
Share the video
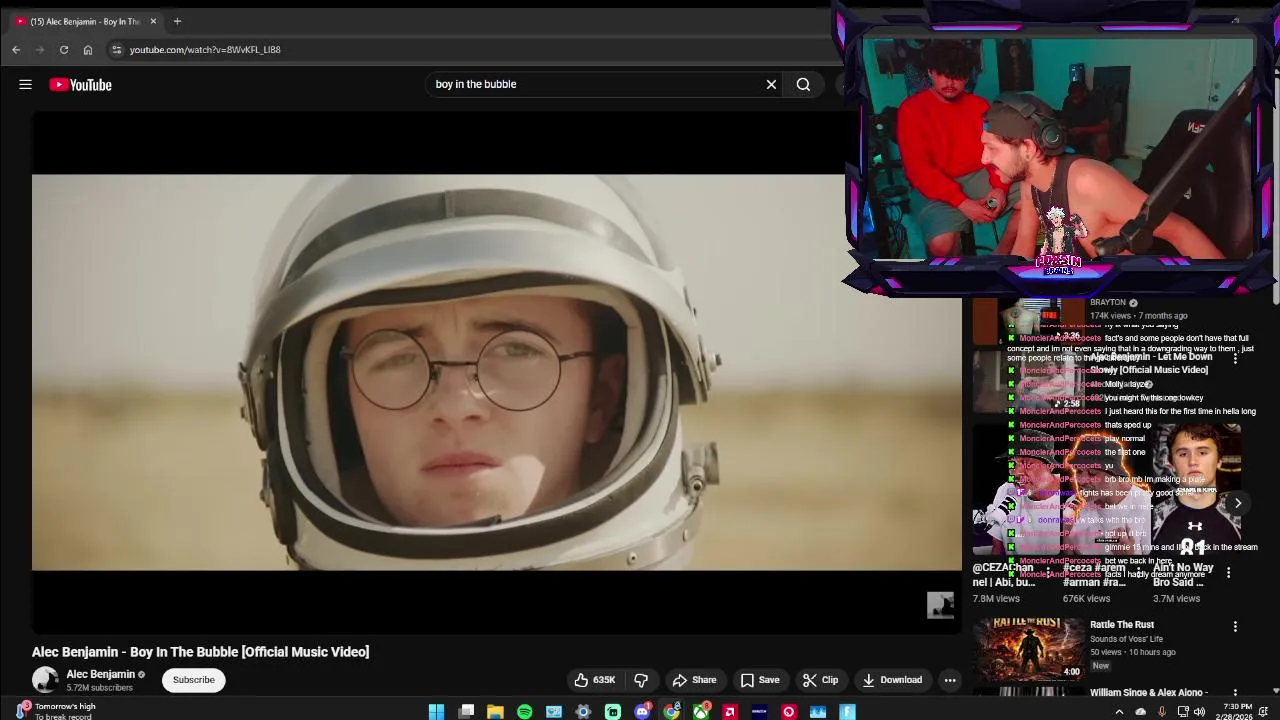coord(694,680)
